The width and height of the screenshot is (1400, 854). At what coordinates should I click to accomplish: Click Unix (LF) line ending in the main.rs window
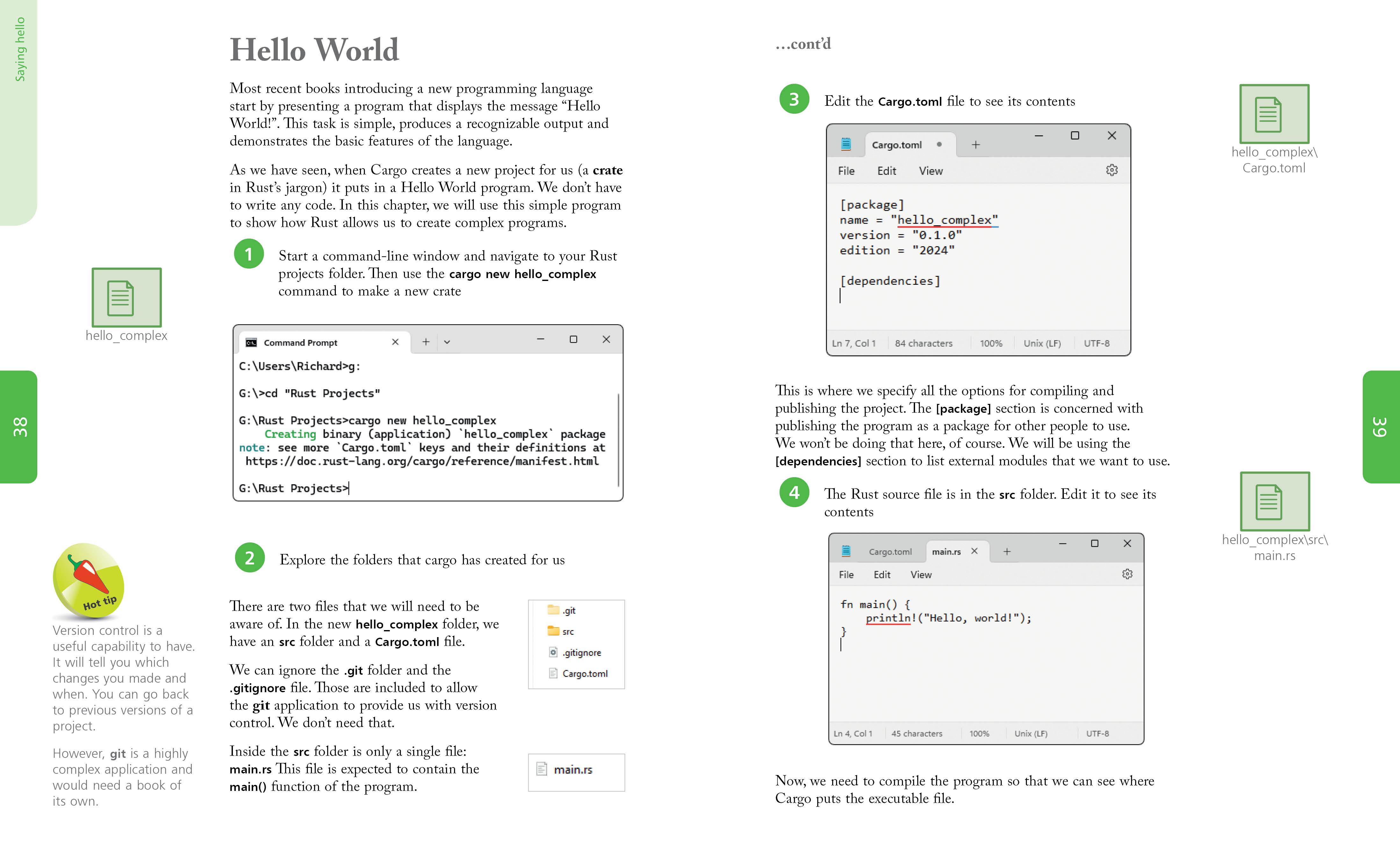(1031, 734)
